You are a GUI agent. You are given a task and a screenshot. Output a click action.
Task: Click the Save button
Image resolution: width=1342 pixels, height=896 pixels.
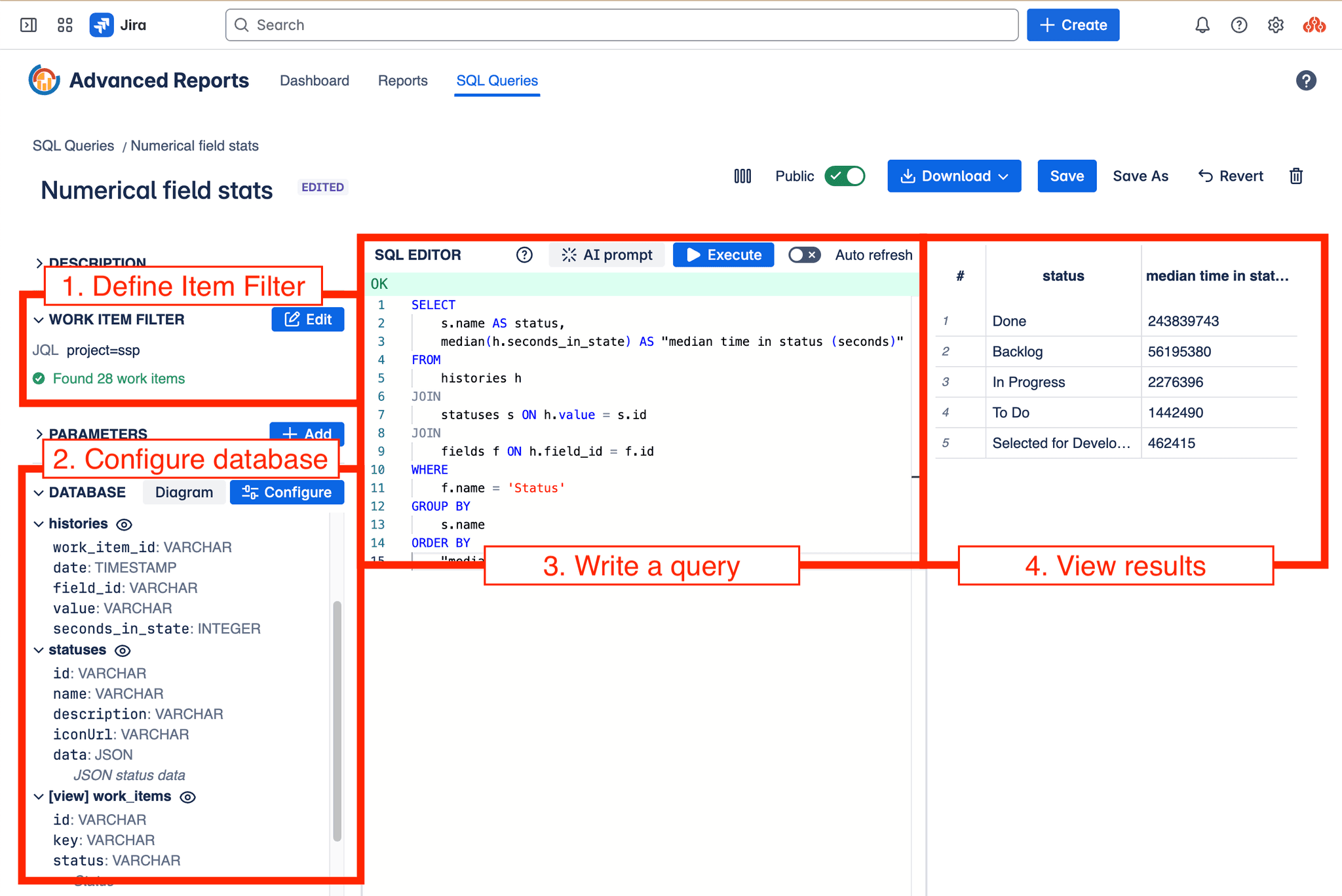coord(1067,176)
